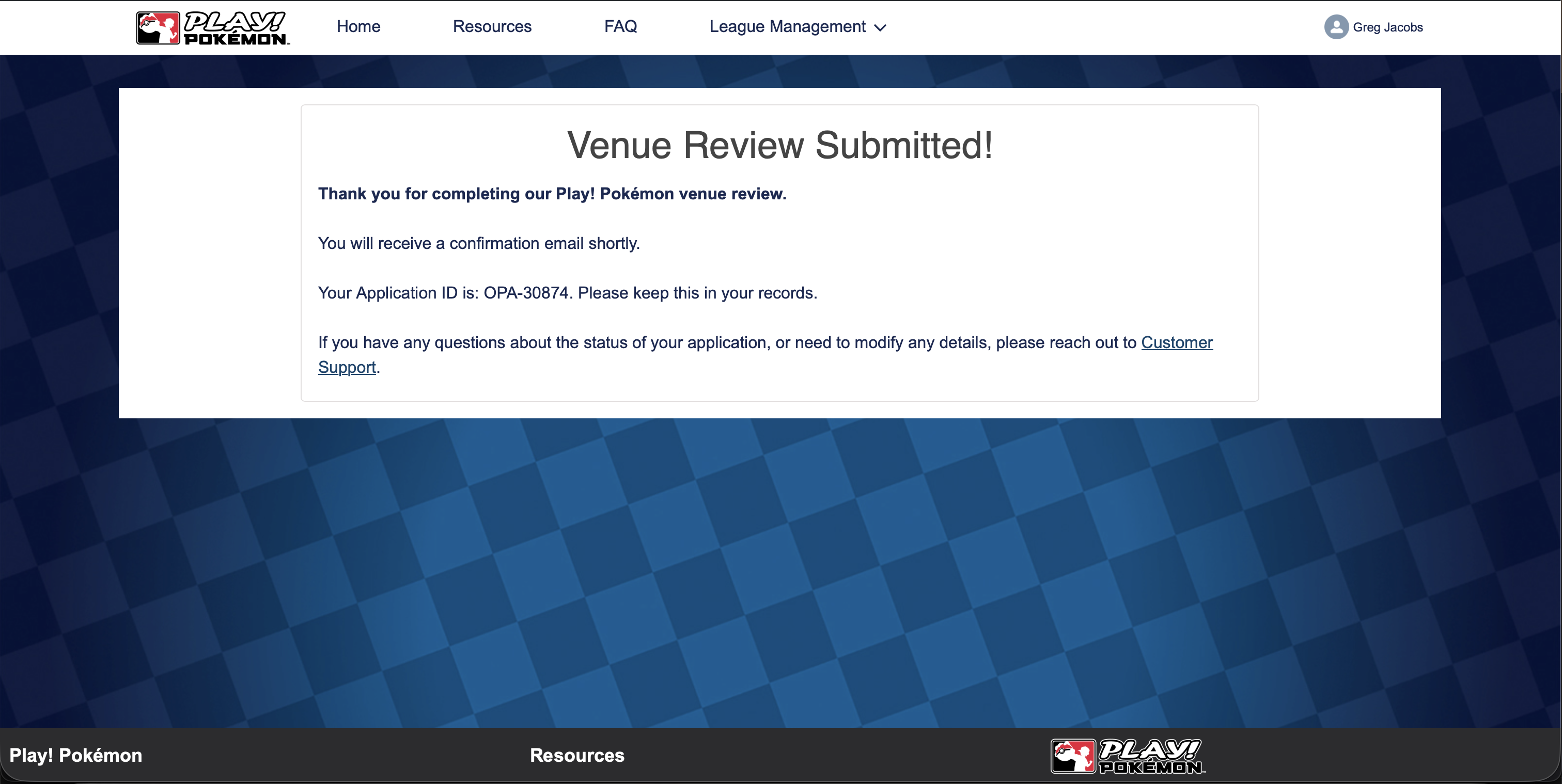
Task: Click the Application ID OPA-30874 text
Action: coord(526,293)
